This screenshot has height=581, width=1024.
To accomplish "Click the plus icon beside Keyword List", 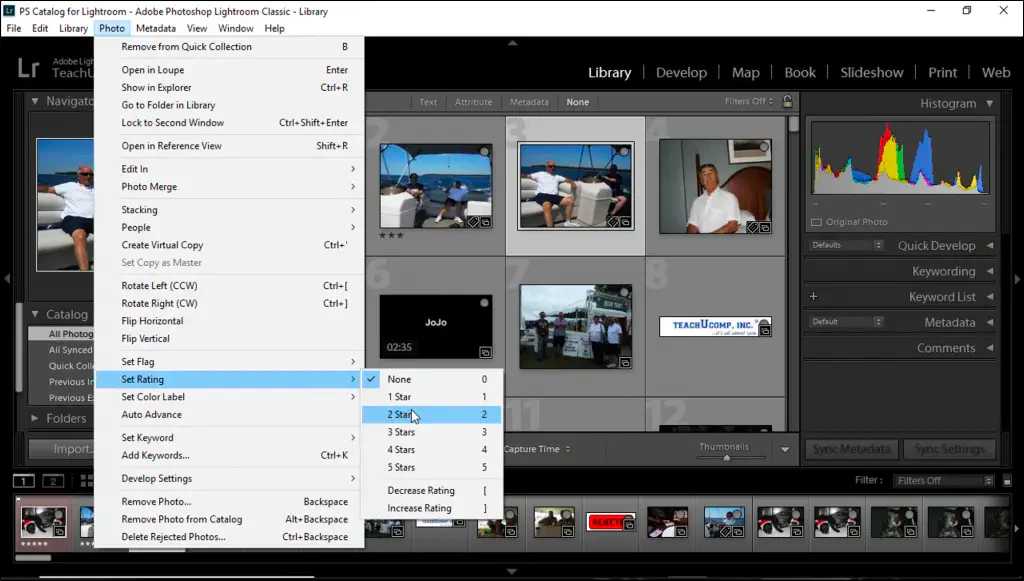I will [x=813, y=297].
